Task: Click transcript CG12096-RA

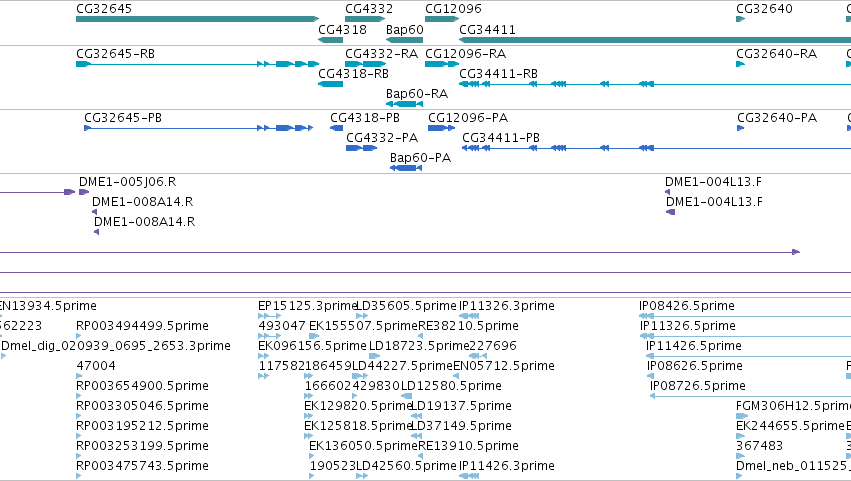Action: [x=442, y=64]
